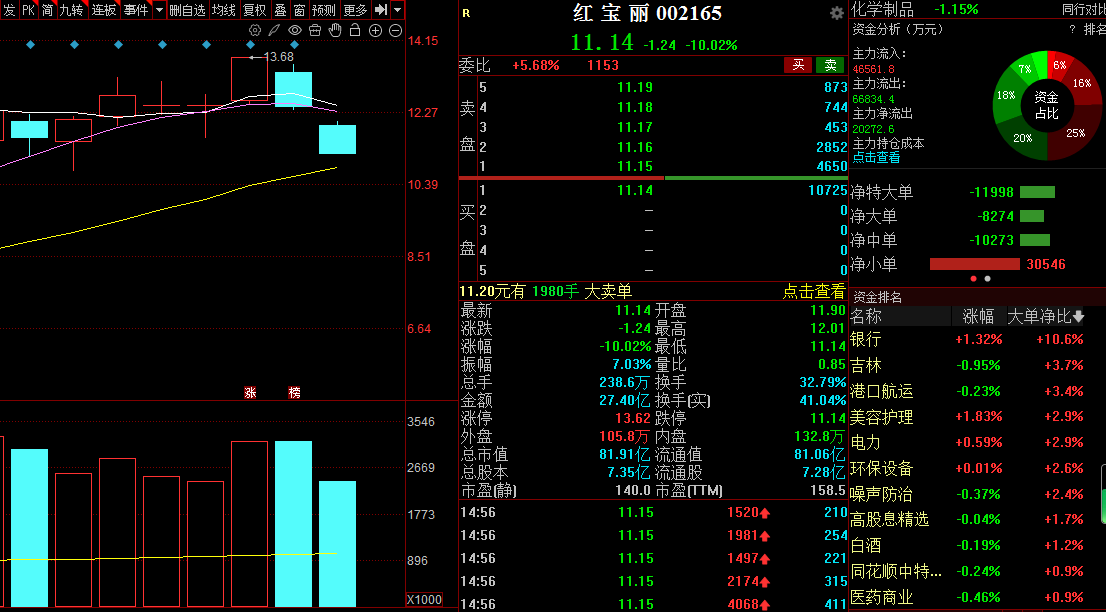Image resolution: width=1106 pixels, height=612 pixels.
Task: Click the 13.68 high price label
Action: tap(278, 56)
